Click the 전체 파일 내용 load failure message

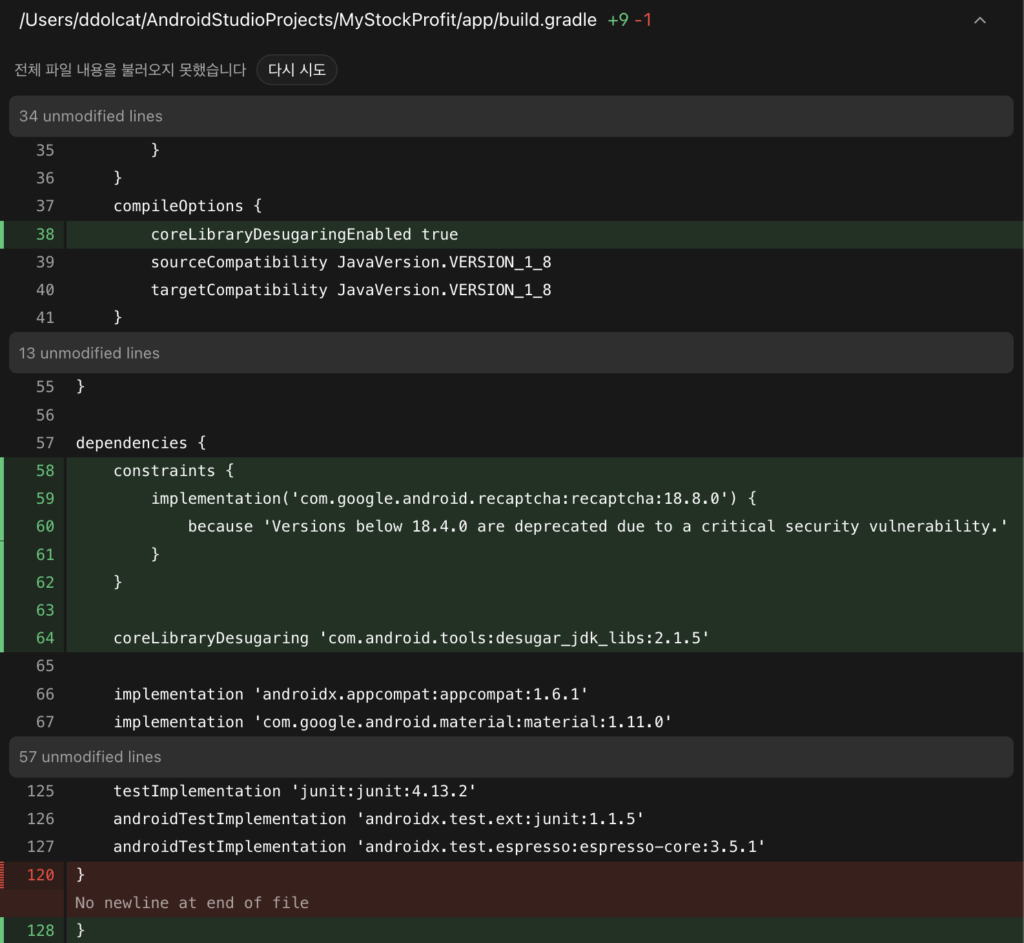(131, 70)
